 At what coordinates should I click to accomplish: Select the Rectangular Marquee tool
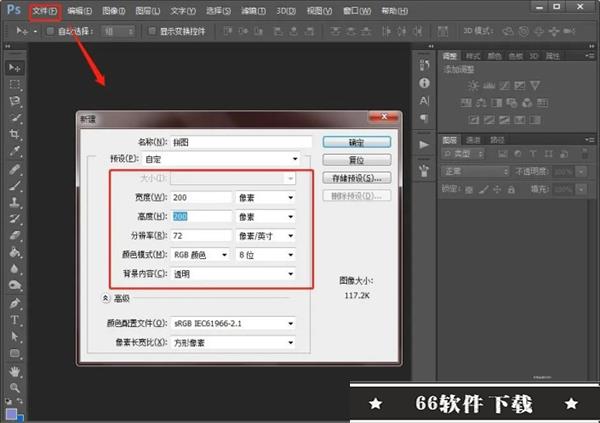15,85
